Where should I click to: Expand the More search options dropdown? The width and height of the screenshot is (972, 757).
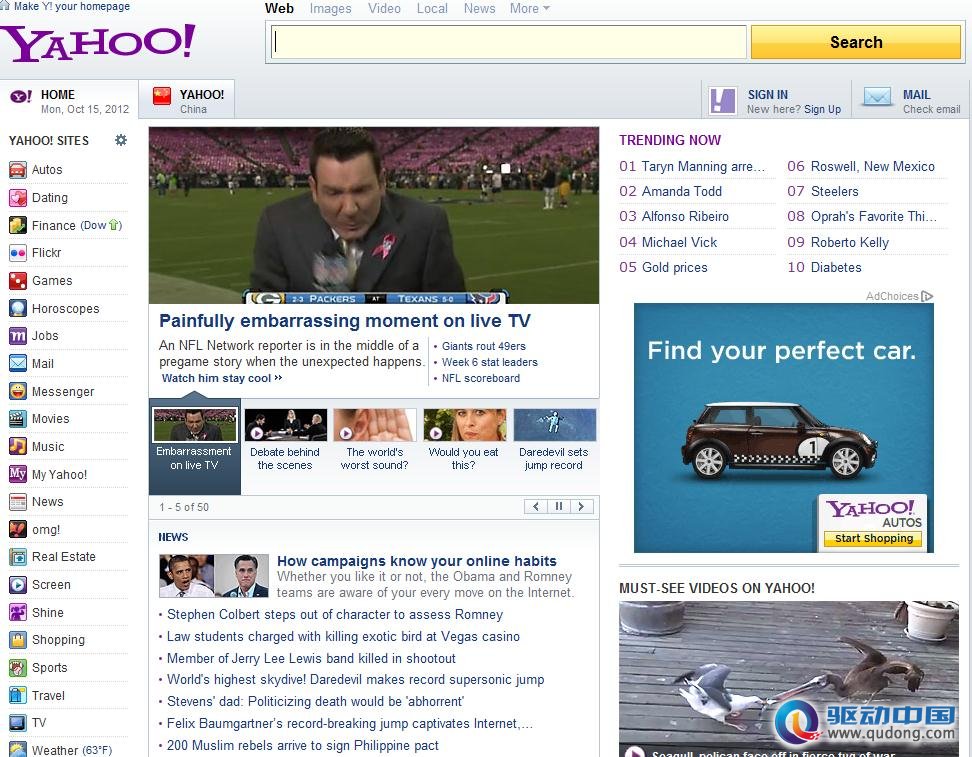[529, 9]
